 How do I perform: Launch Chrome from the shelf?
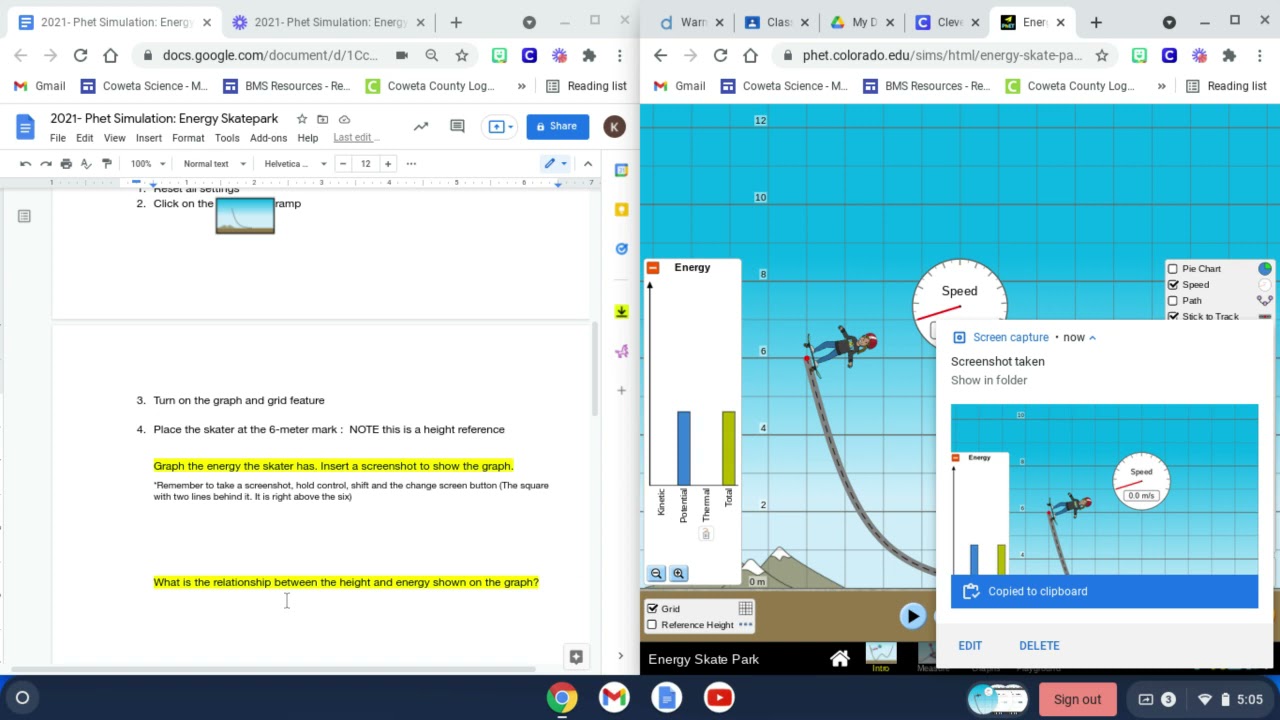click(x=562, y=698)
